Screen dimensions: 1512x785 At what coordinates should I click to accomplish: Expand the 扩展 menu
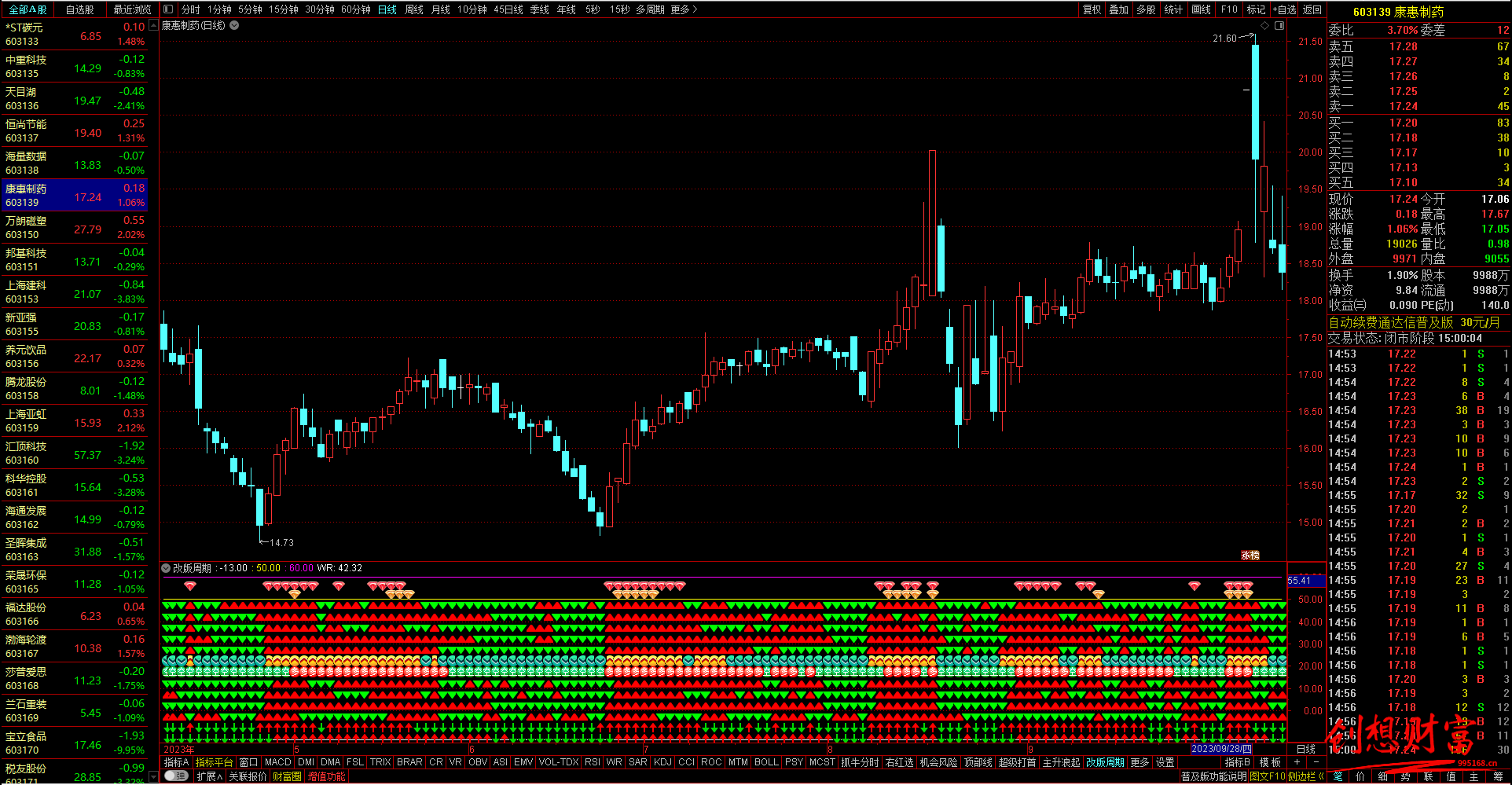click(x=209, y=776)
